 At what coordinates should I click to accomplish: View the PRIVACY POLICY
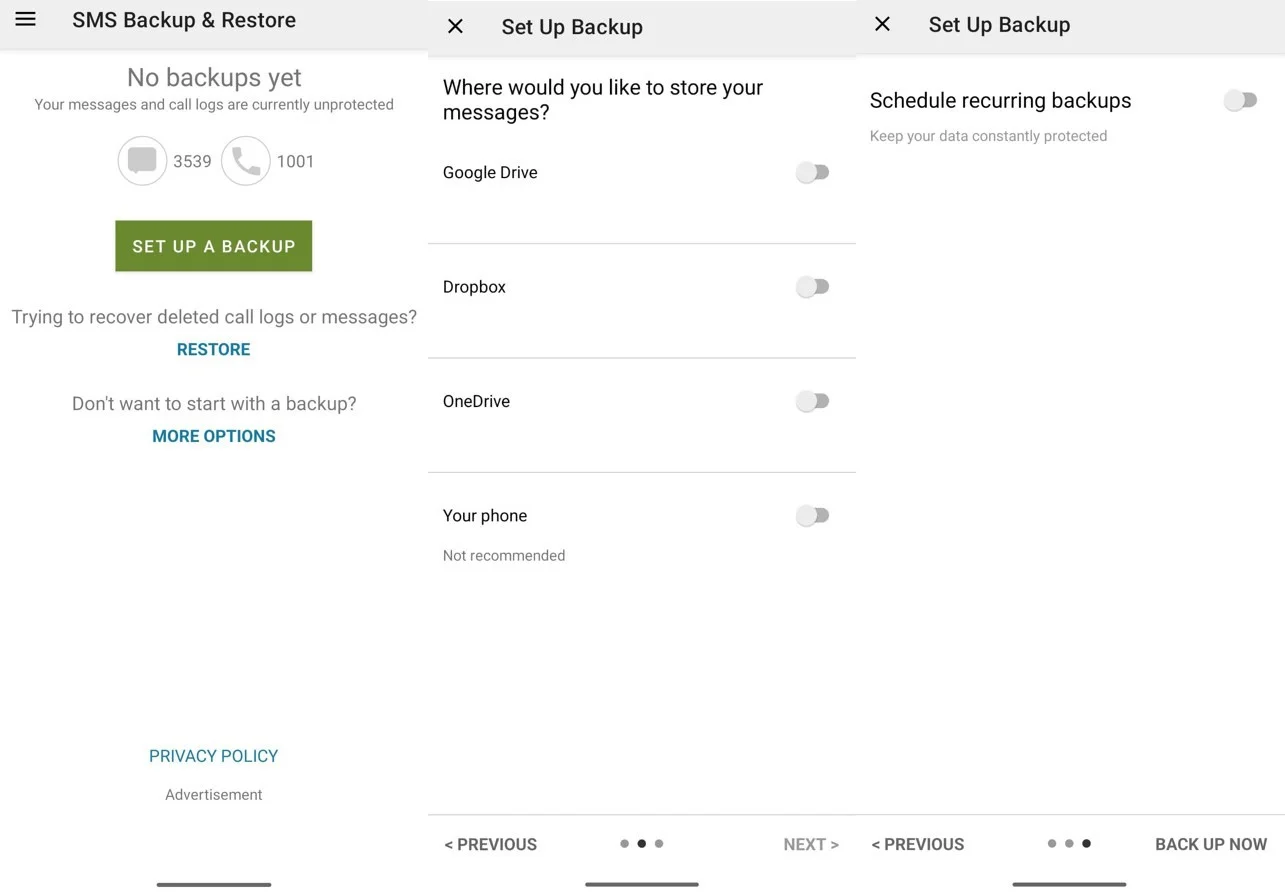point(213,755)
